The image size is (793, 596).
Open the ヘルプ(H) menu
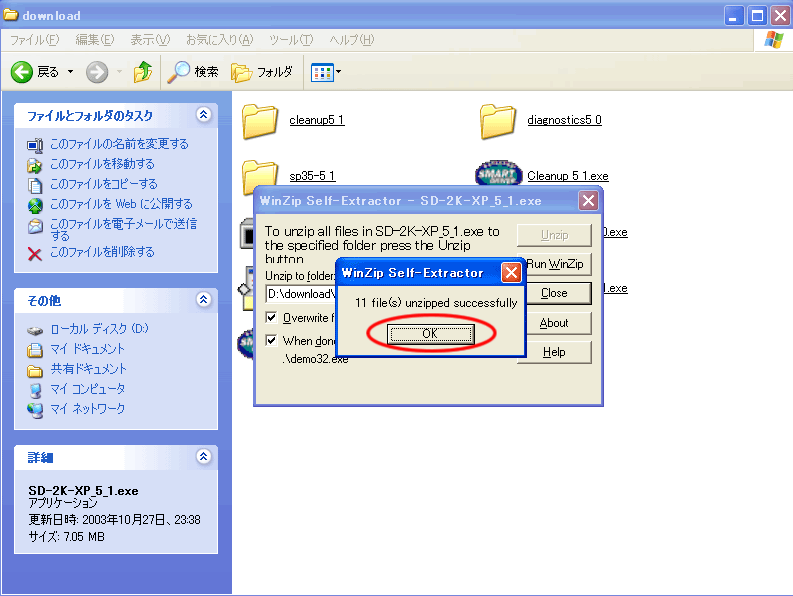[x=351, y=39]
